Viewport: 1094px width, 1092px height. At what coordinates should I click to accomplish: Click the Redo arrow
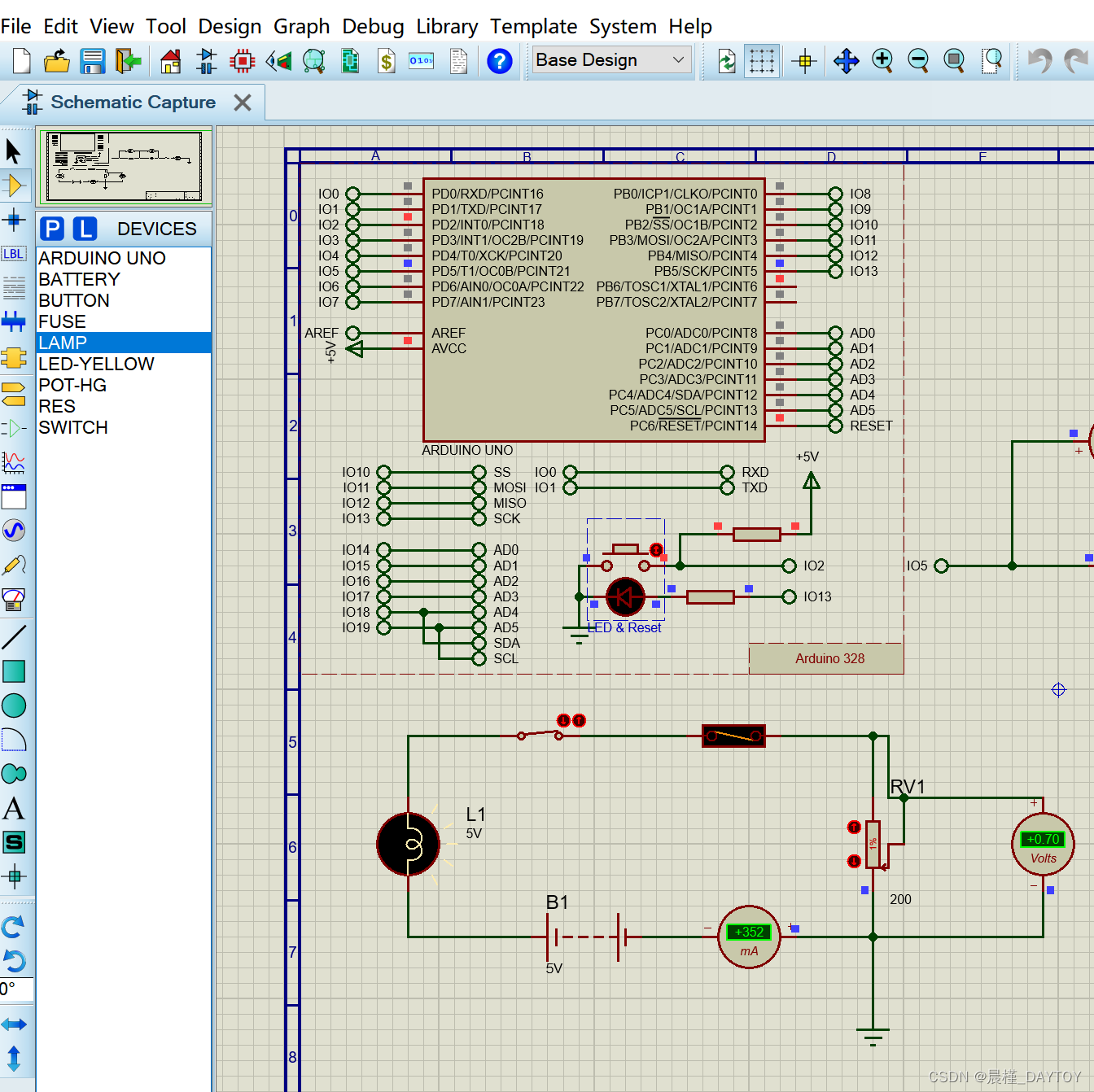click(1076, 61)
